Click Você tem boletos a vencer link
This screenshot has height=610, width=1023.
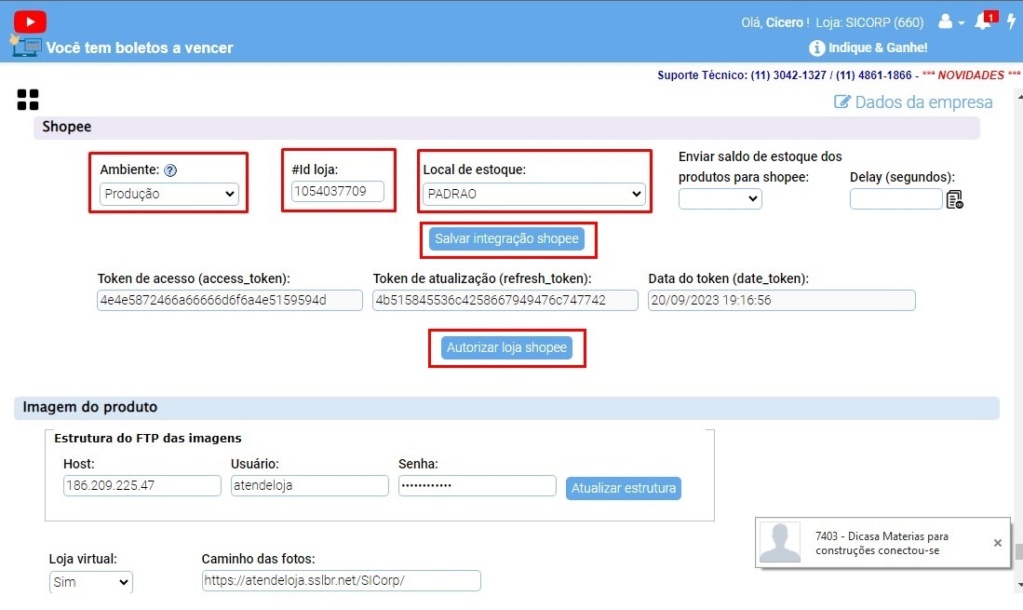139,48
